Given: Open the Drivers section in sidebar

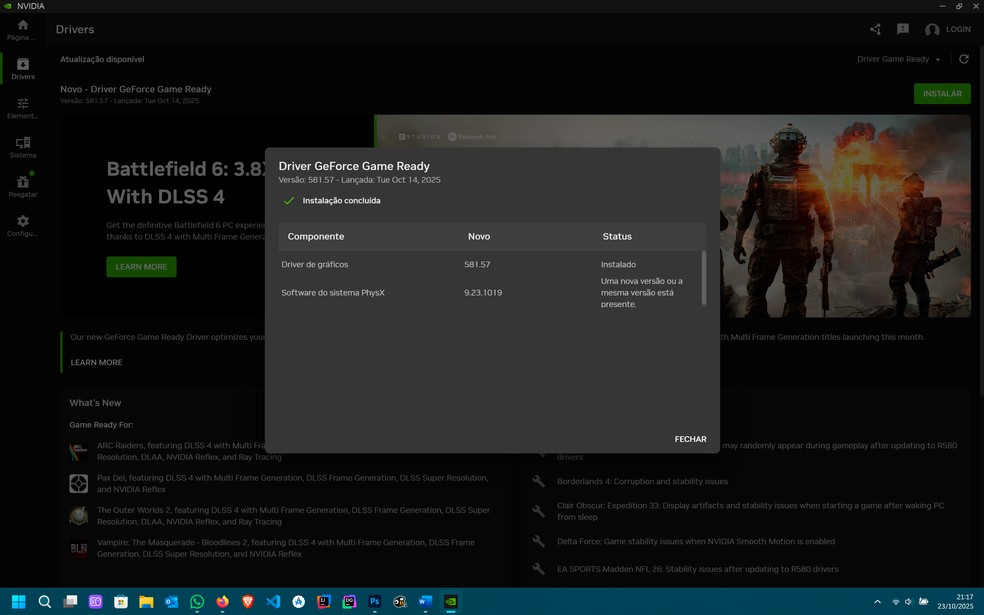Looking at the screenshot, I should (22, 68).
